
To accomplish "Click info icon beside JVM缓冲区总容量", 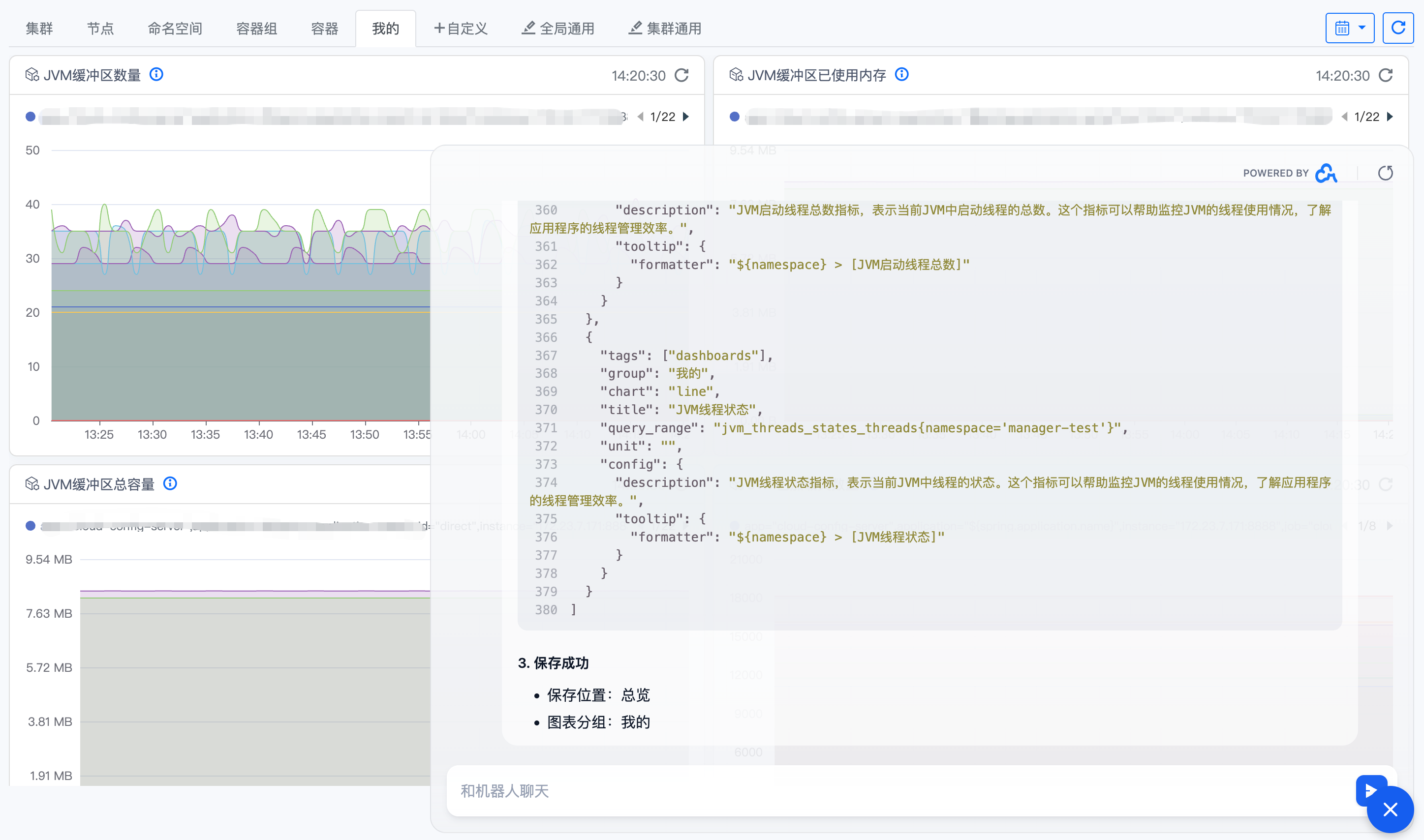I will click(x=170, y=484).
